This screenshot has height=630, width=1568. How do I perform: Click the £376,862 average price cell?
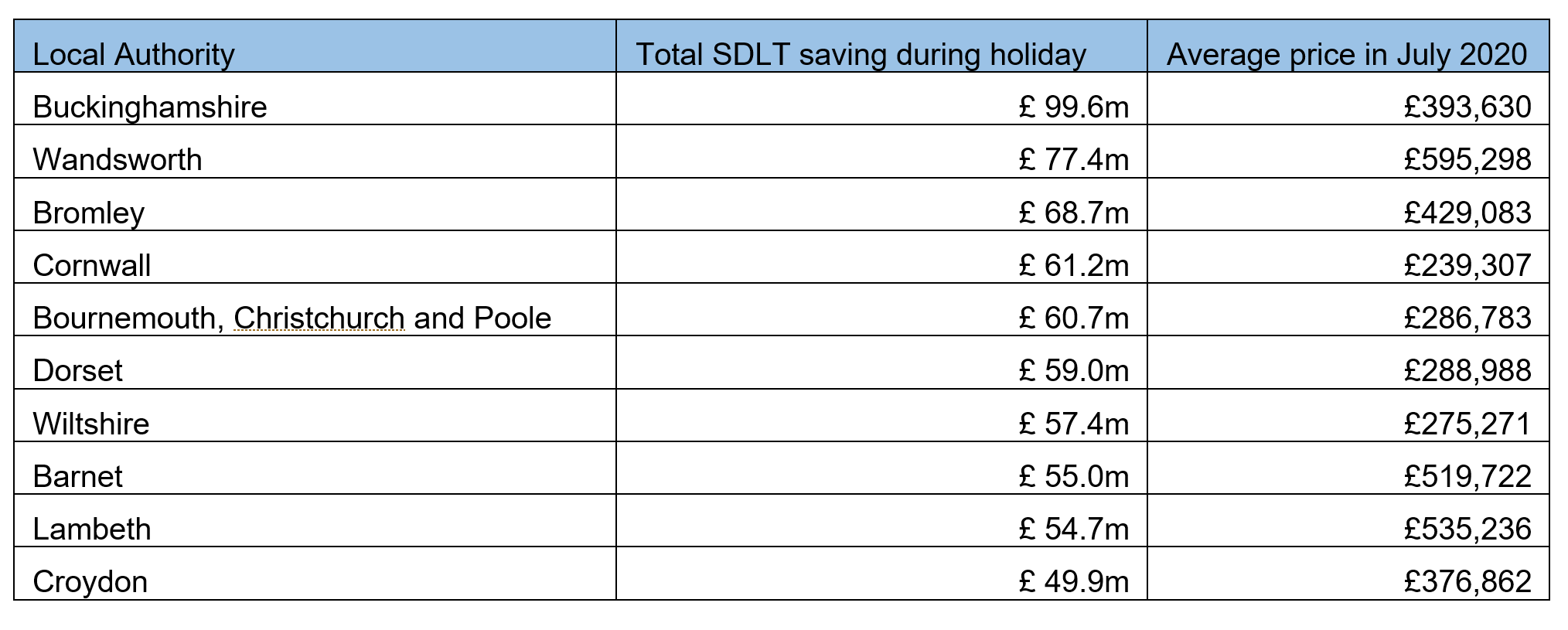click(1467, 581)
